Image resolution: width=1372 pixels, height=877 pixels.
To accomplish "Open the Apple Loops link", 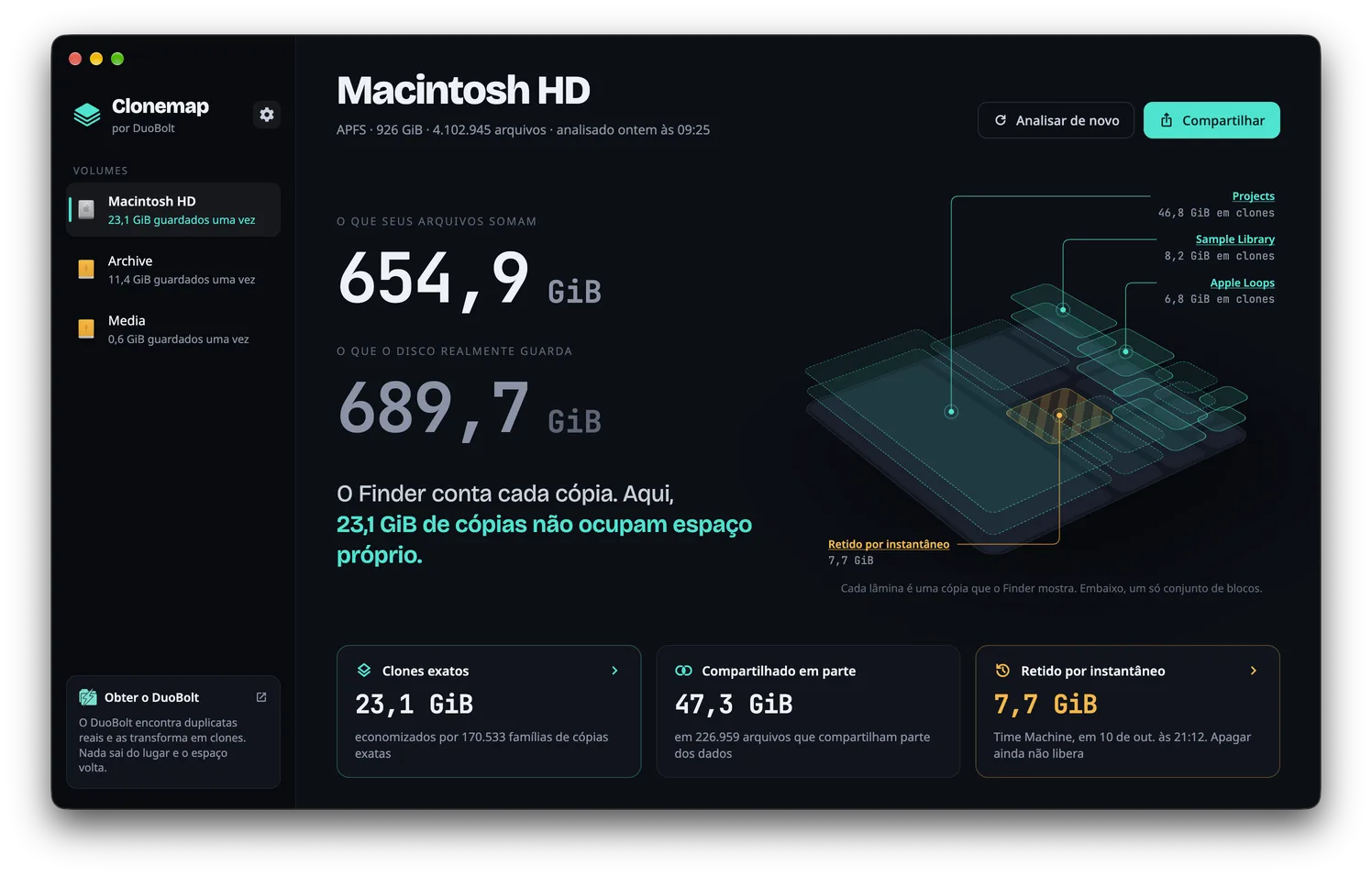I will 1242,283.
